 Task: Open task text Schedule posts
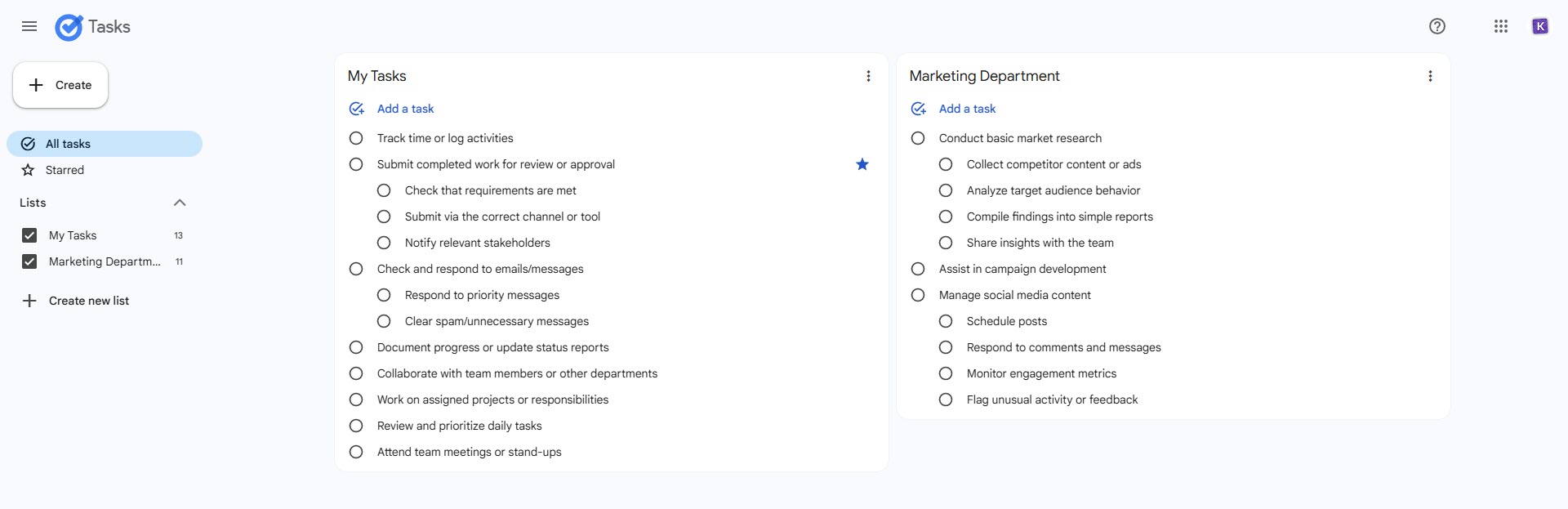[1007, 321]
